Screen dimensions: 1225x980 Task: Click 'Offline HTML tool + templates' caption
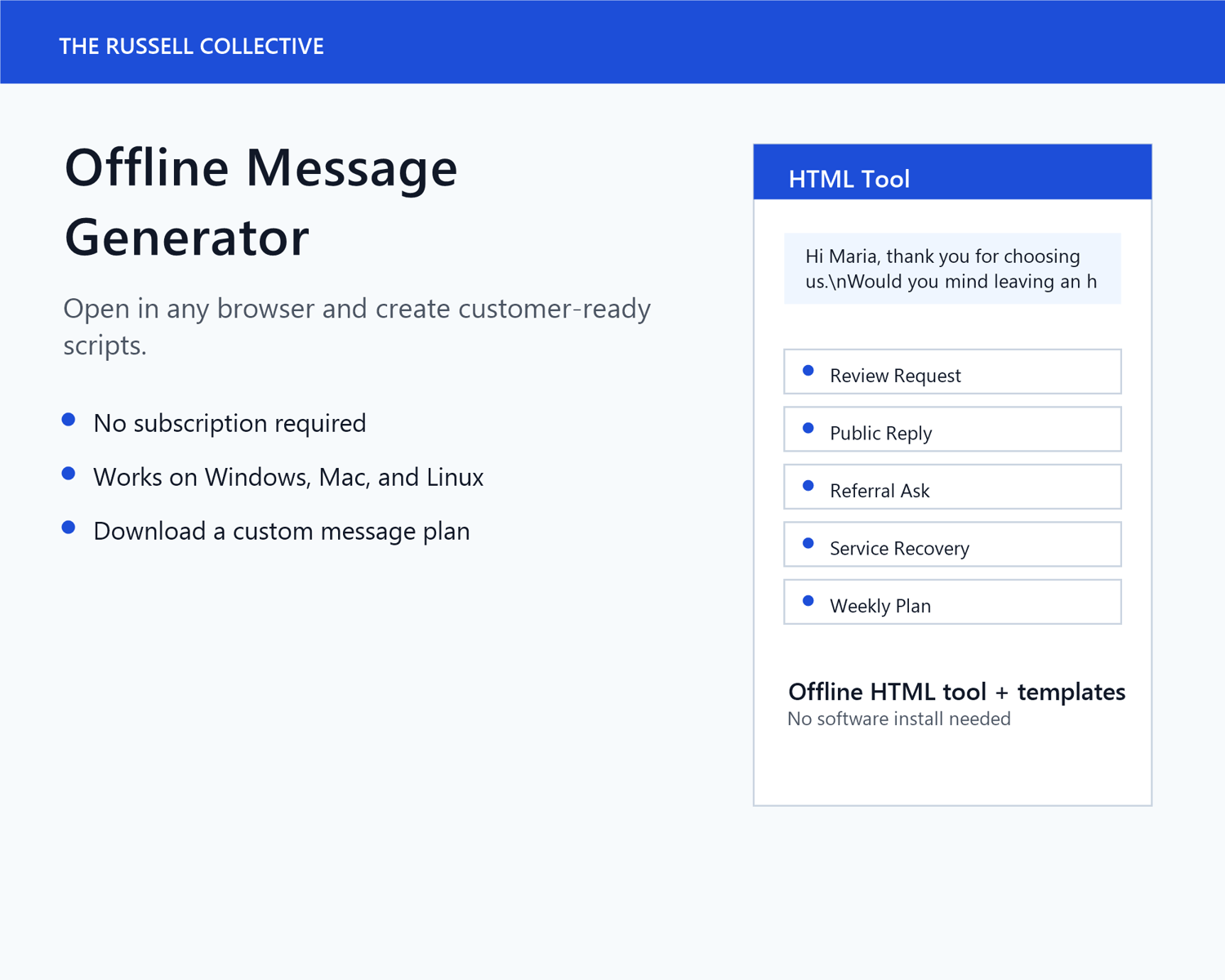point(956,692)
